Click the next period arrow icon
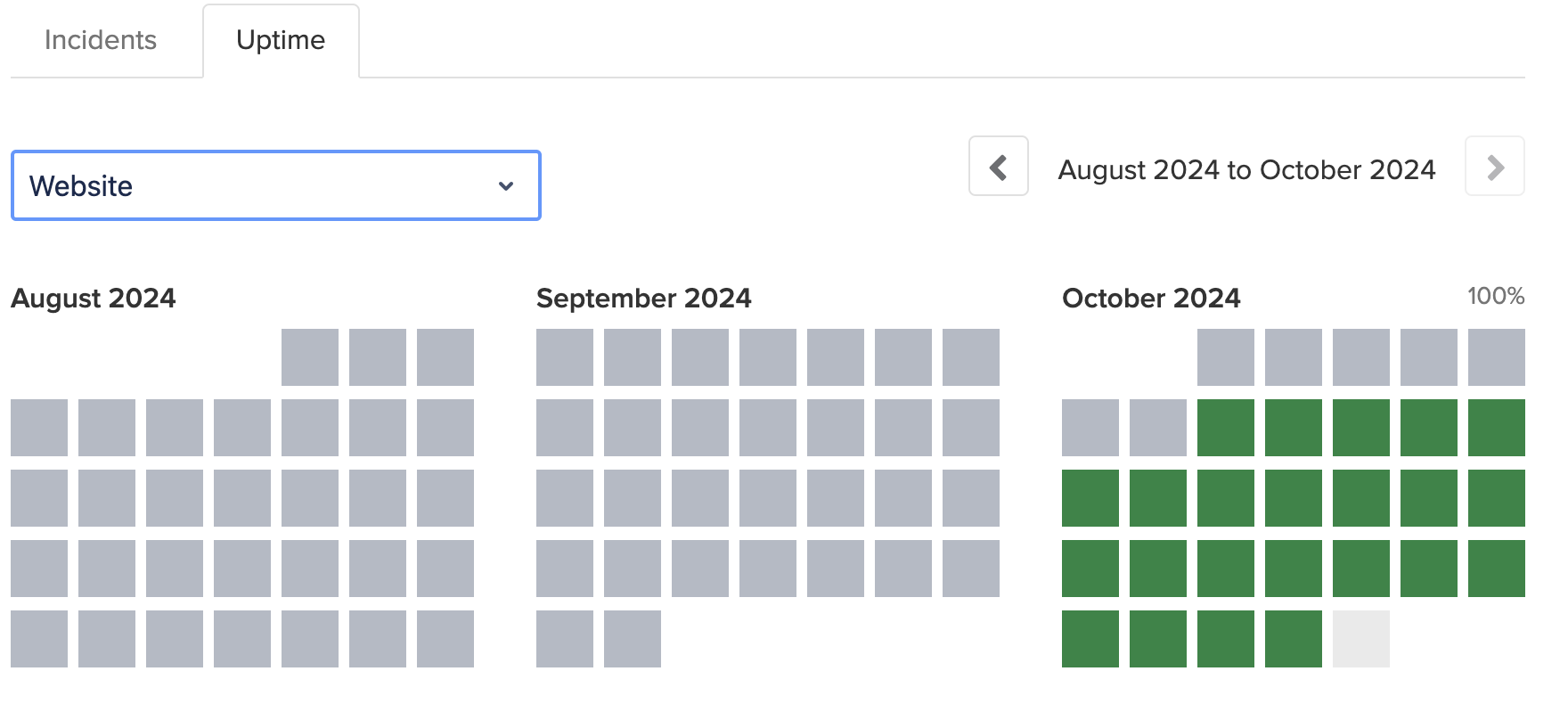 coord(1494,168)
